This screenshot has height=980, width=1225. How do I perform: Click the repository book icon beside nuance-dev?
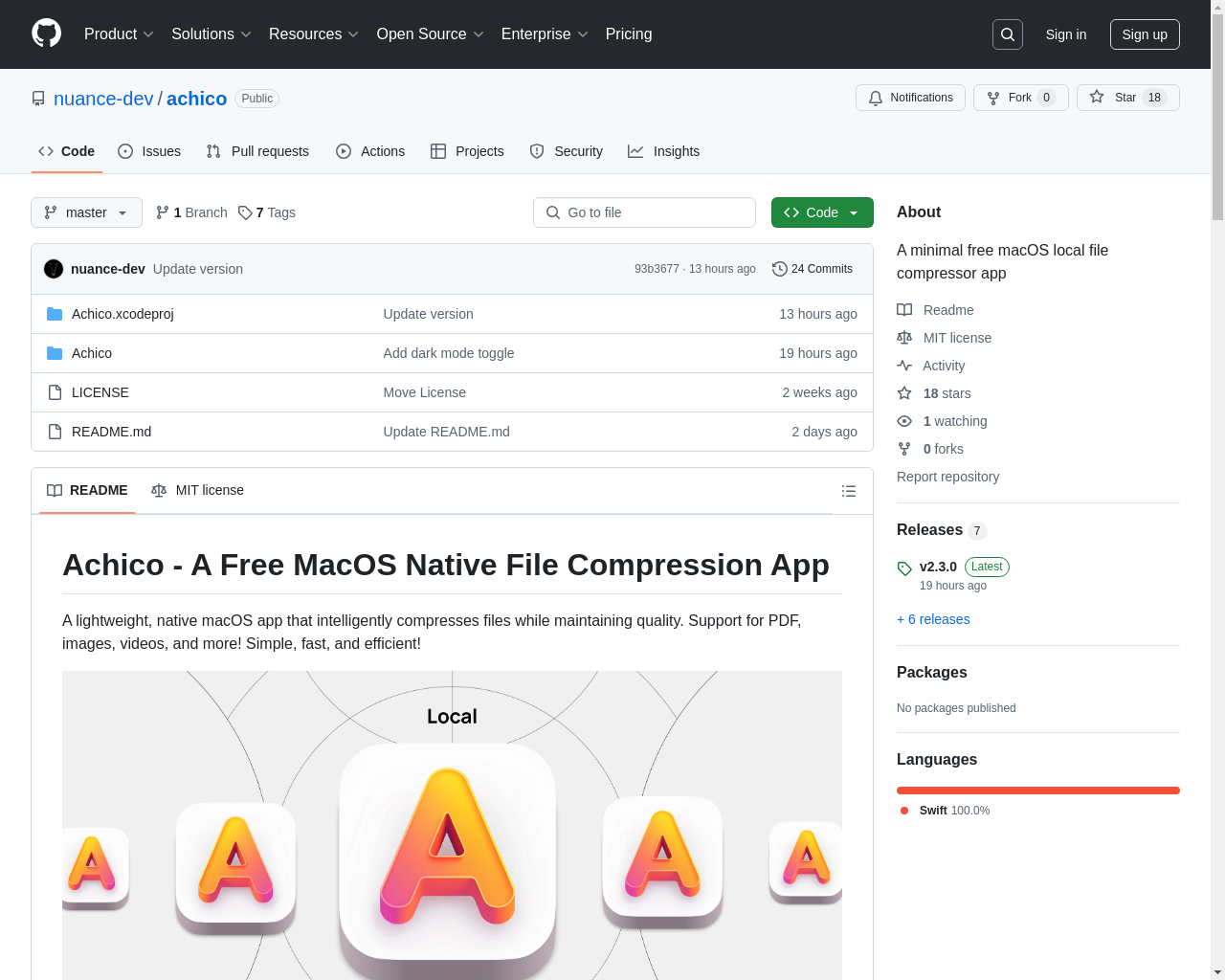(38, 99)
